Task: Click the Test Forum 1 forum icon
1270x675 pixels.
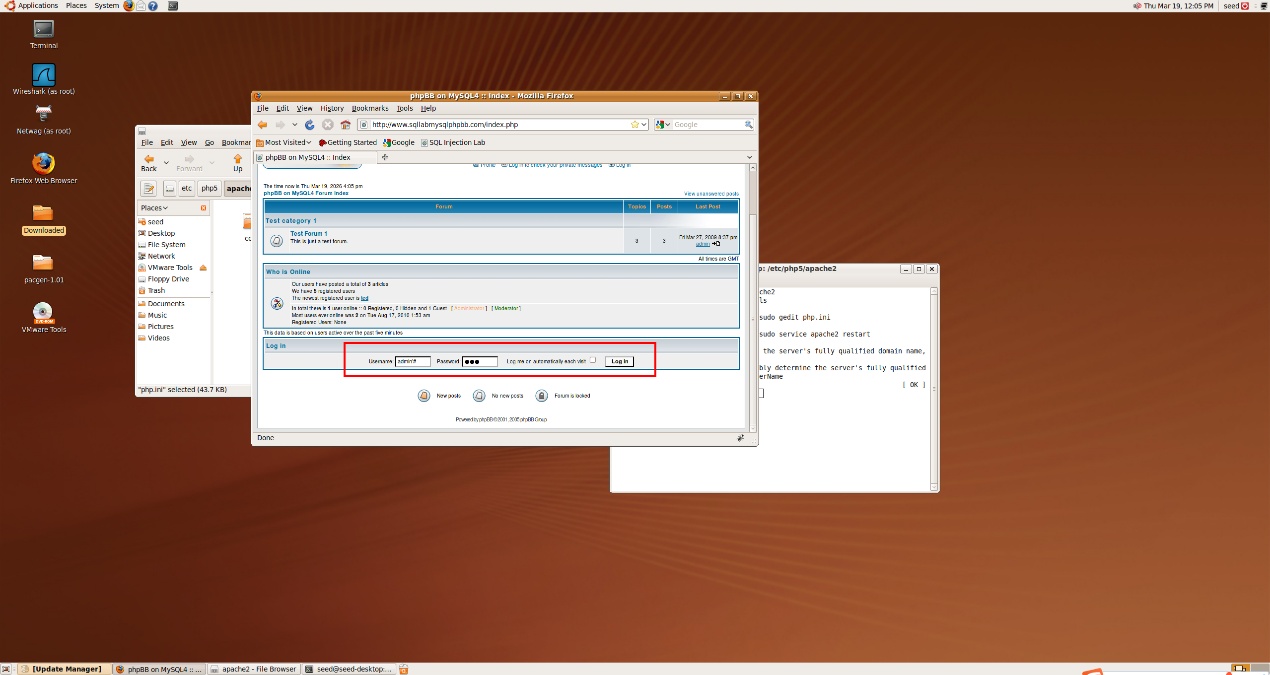Action: 275,239
